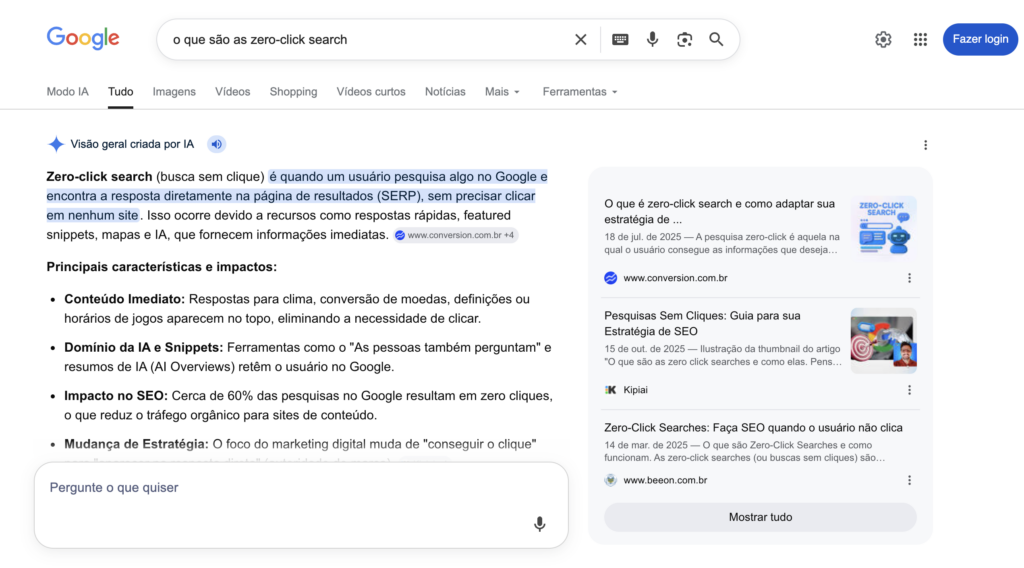
Task: Start voice search in the search bar
Action: point(652,39)
